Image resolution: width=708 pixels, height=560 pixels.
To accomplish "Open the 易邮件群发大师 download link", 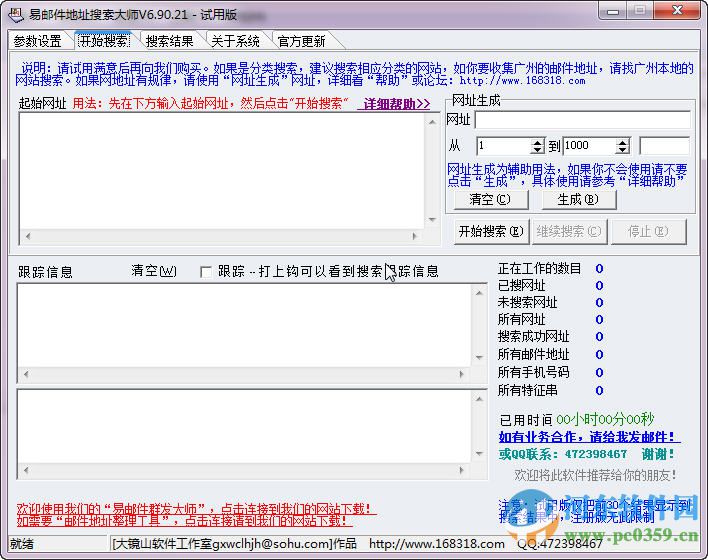I will coord(194,509).
